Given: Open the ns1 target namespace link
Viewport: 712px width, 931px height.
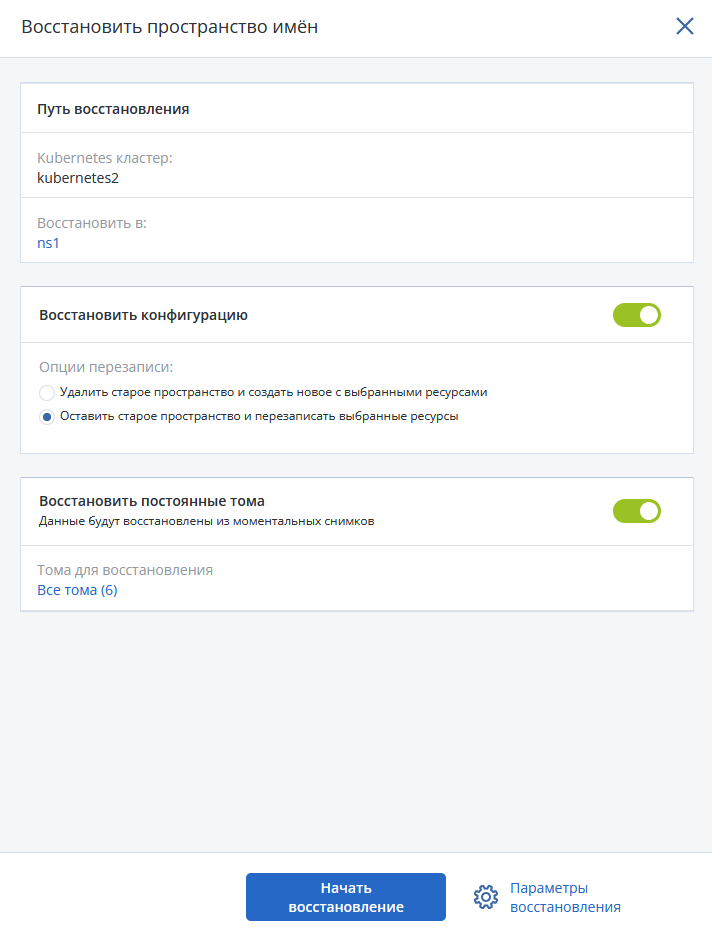Looking at the screenshot, I should click(48, 243).
